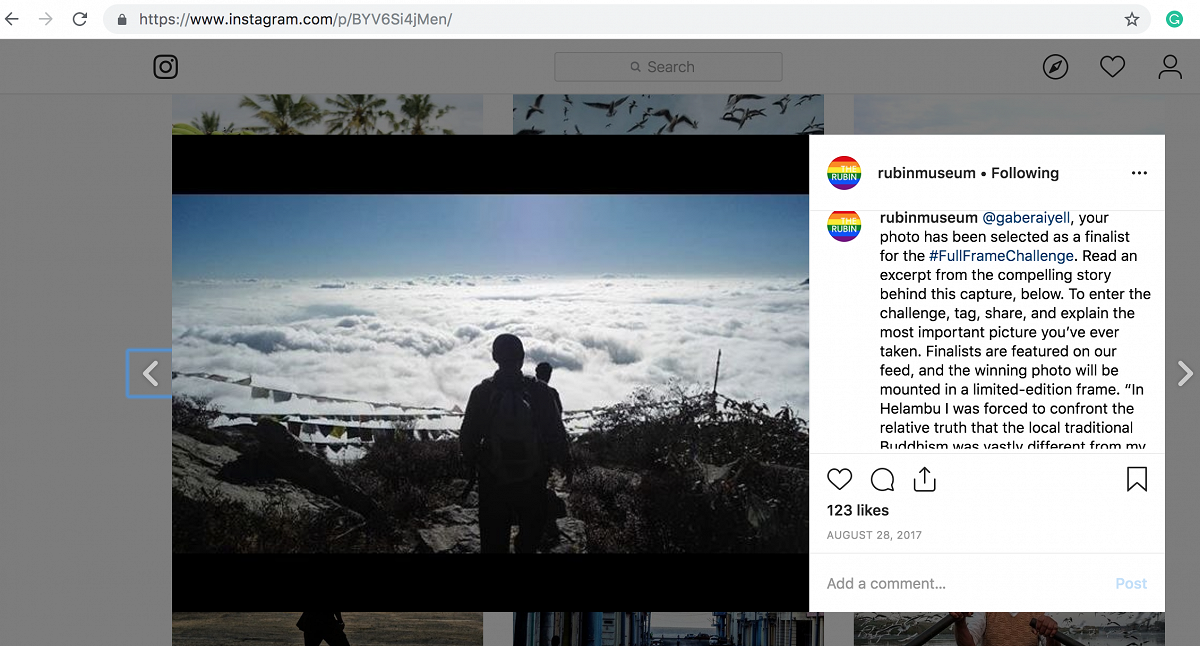Viewport: 1200px width, 646px height.
Task: Open the Explore compass icon
Action: tap(1055, 67)
